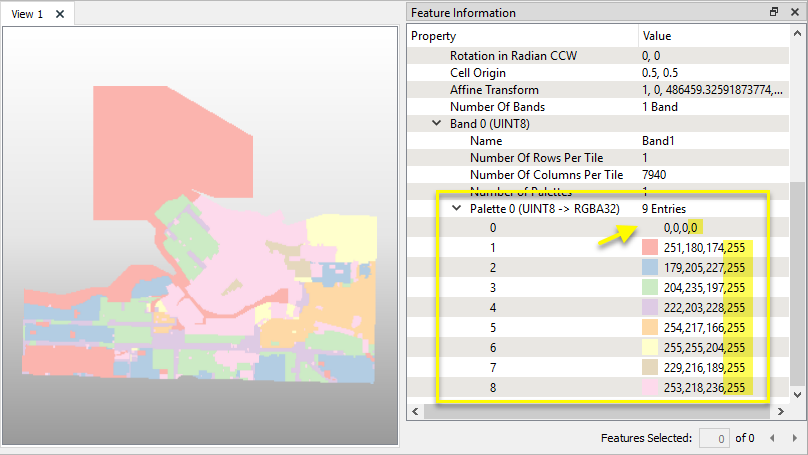This screenshot has height=455, width=808.
Task: Click the Features Selected number field
Action: tap(714, 439)
